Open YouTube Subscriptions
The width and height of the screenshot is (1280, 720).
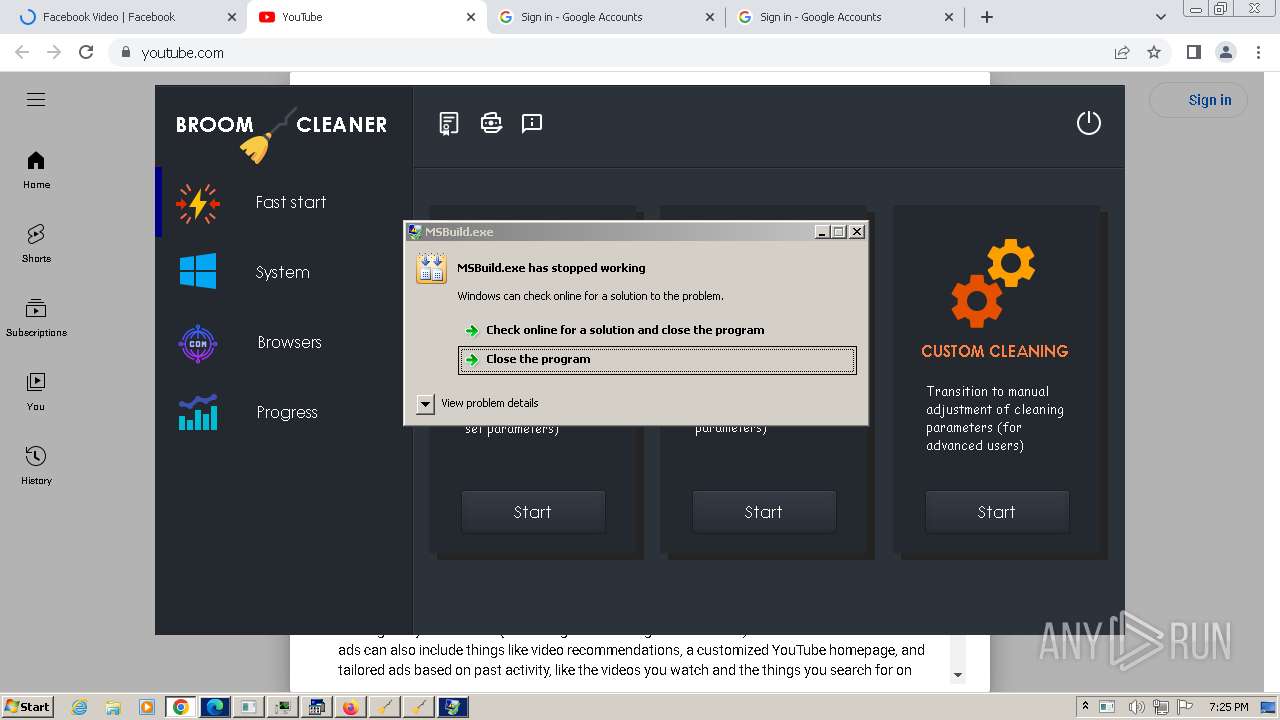pos(36,318)
